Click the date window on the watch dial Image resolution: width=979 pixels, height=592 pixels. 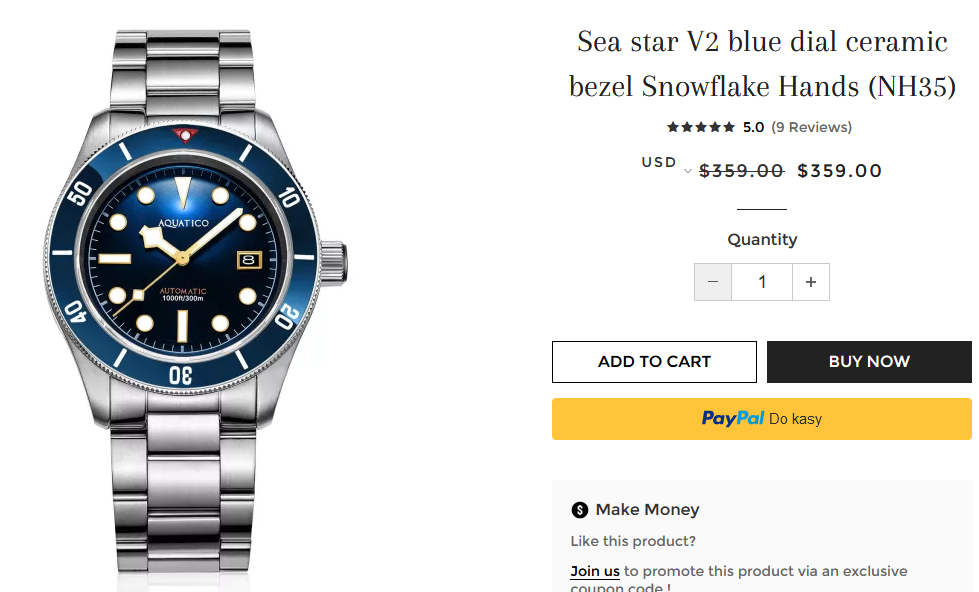pyautogui.click(x=248, y=259)
